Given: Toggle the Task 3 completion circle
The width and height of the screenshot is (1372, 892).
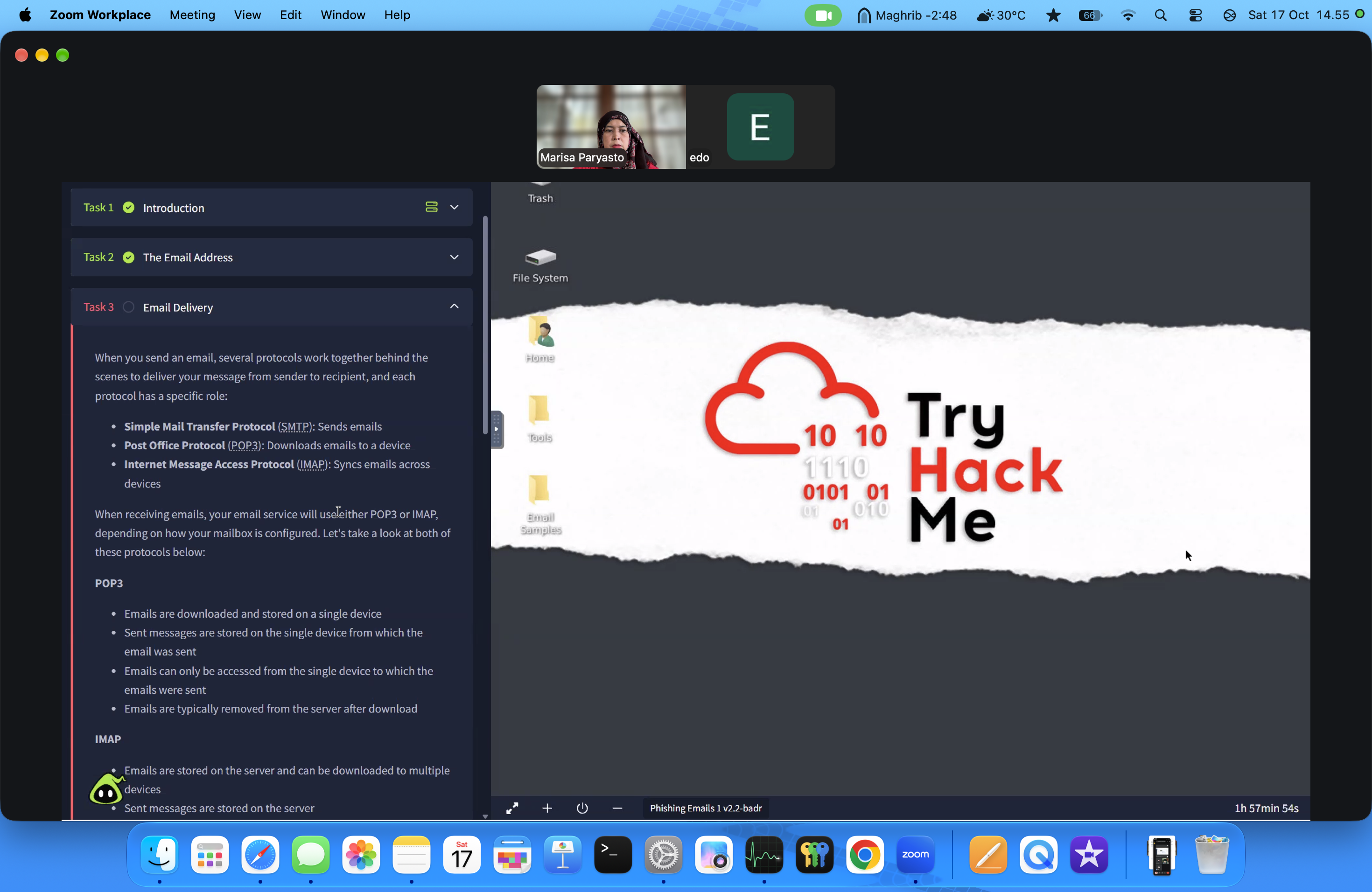Looking at the screenshot, I should (x=128, y=307).
